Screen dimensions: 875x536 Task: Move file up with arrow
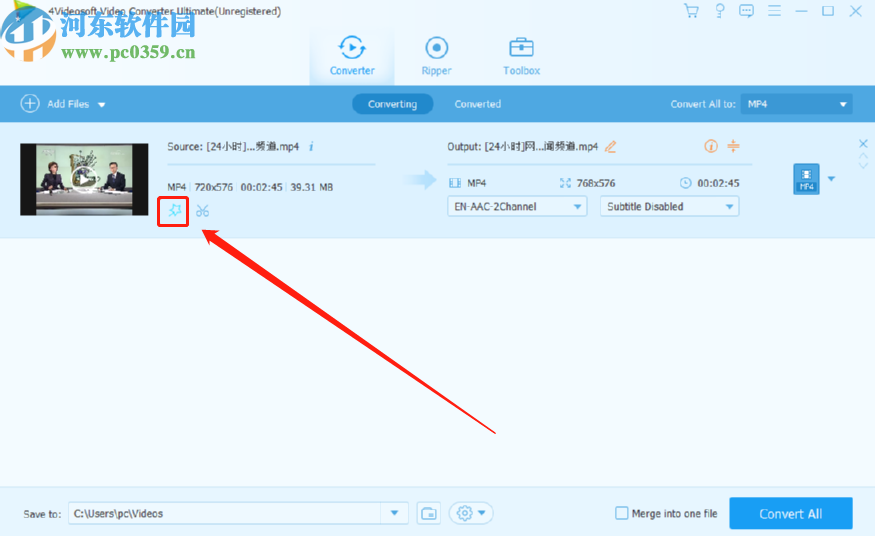[863, 156]
